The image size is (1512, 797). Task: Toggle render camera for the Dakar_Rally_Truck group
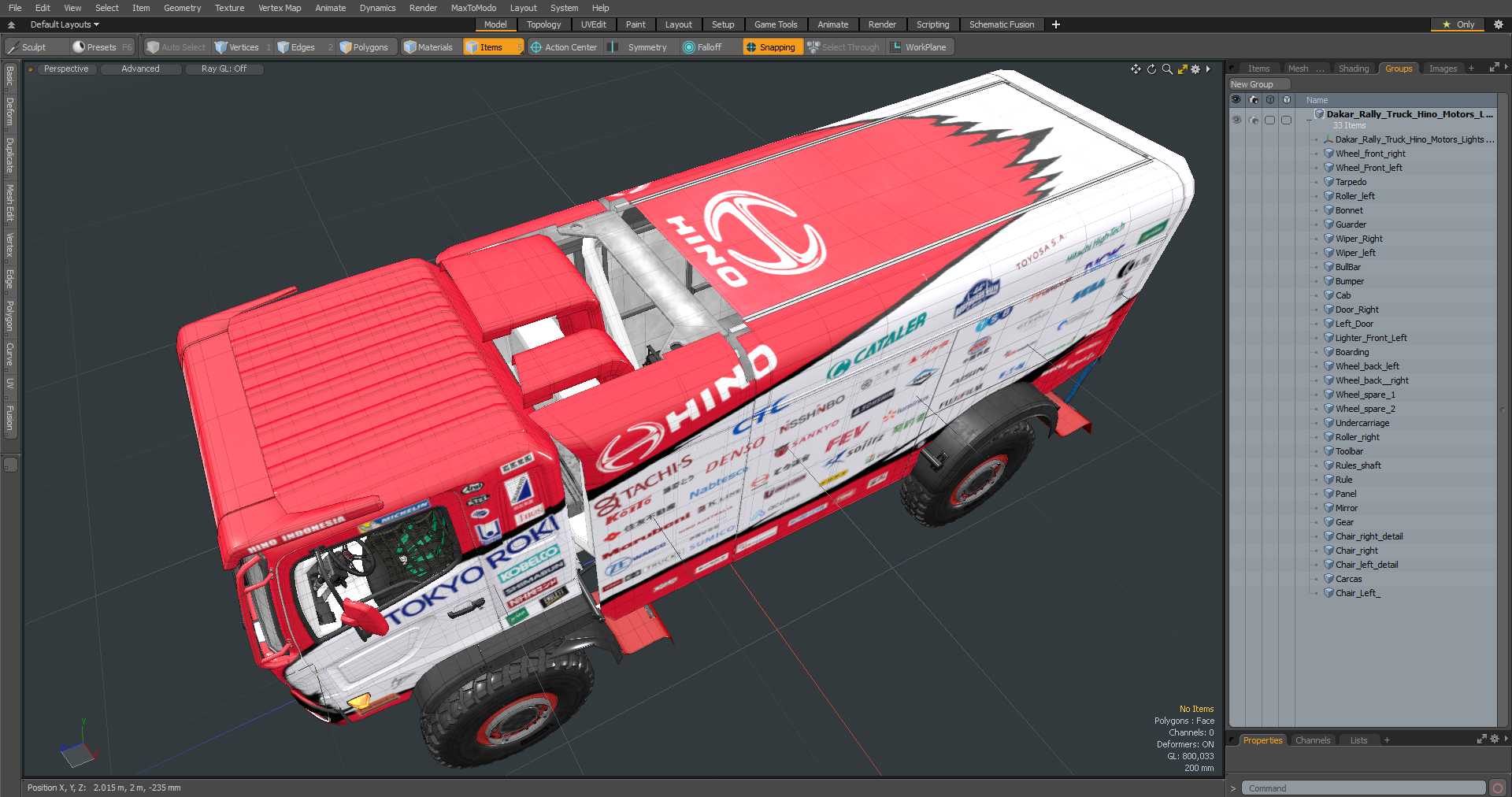pos(1254,120)
